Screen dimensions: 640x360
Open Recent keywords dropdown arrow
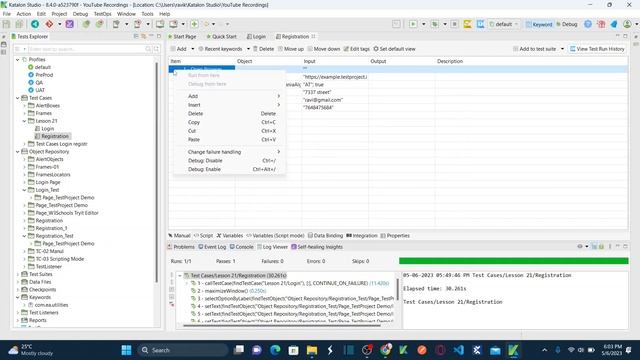click(x=248, y=49)
